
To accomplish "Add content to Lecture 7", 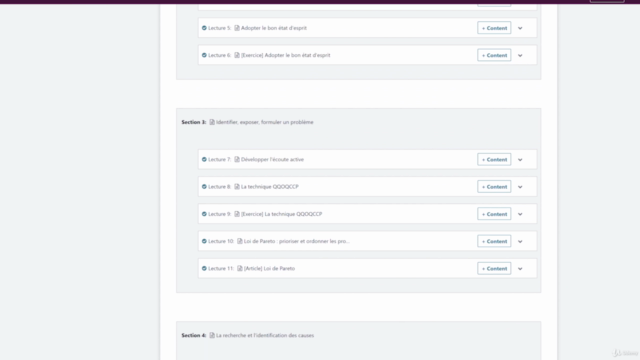I will coord(494,160).
